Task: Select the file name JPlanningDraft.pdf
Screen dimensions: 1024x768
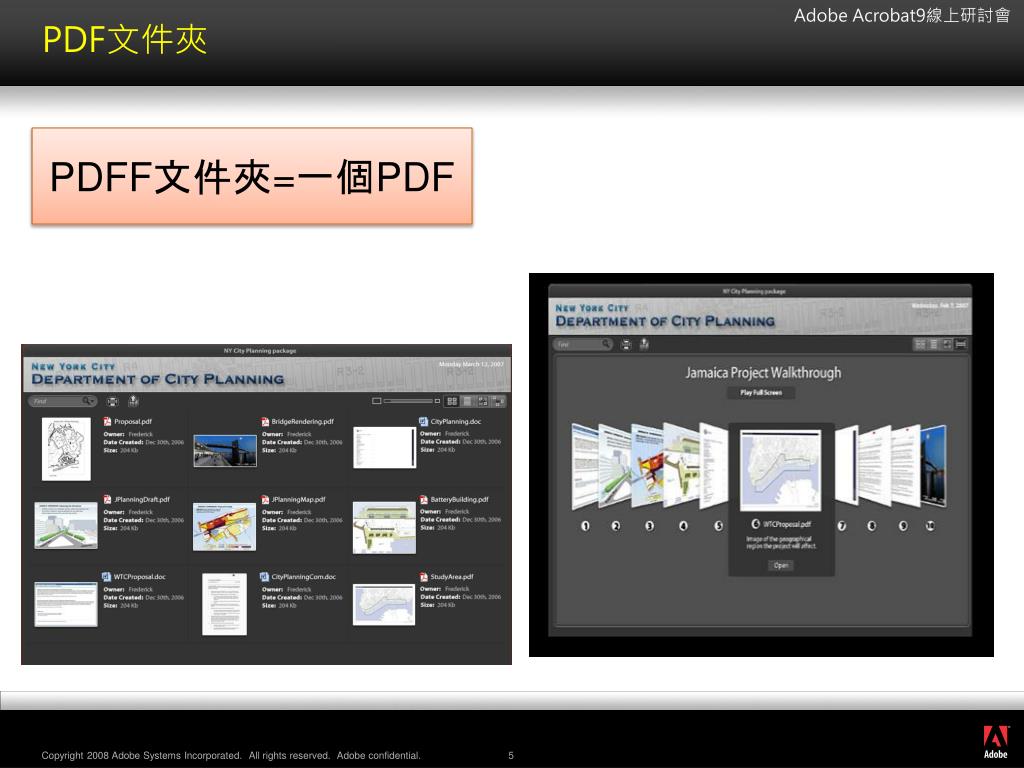Action: point(142,500)
